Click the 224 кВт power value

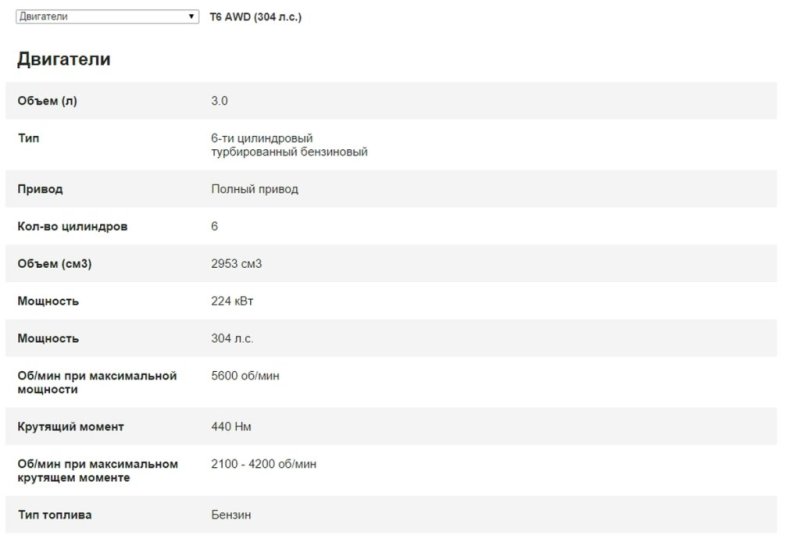pos(233,301)
